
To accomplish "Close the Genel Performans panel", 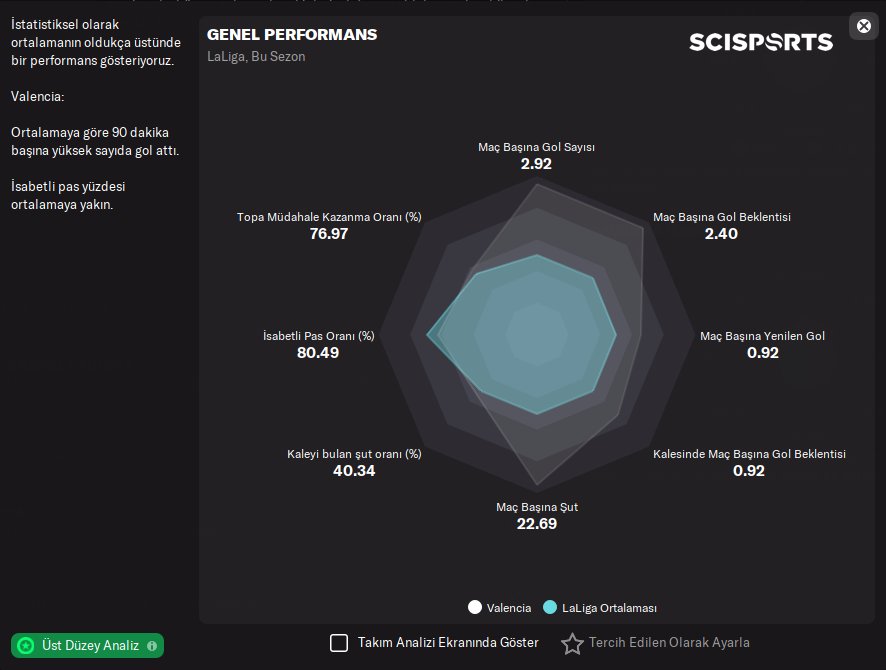I will coord(864,26).
